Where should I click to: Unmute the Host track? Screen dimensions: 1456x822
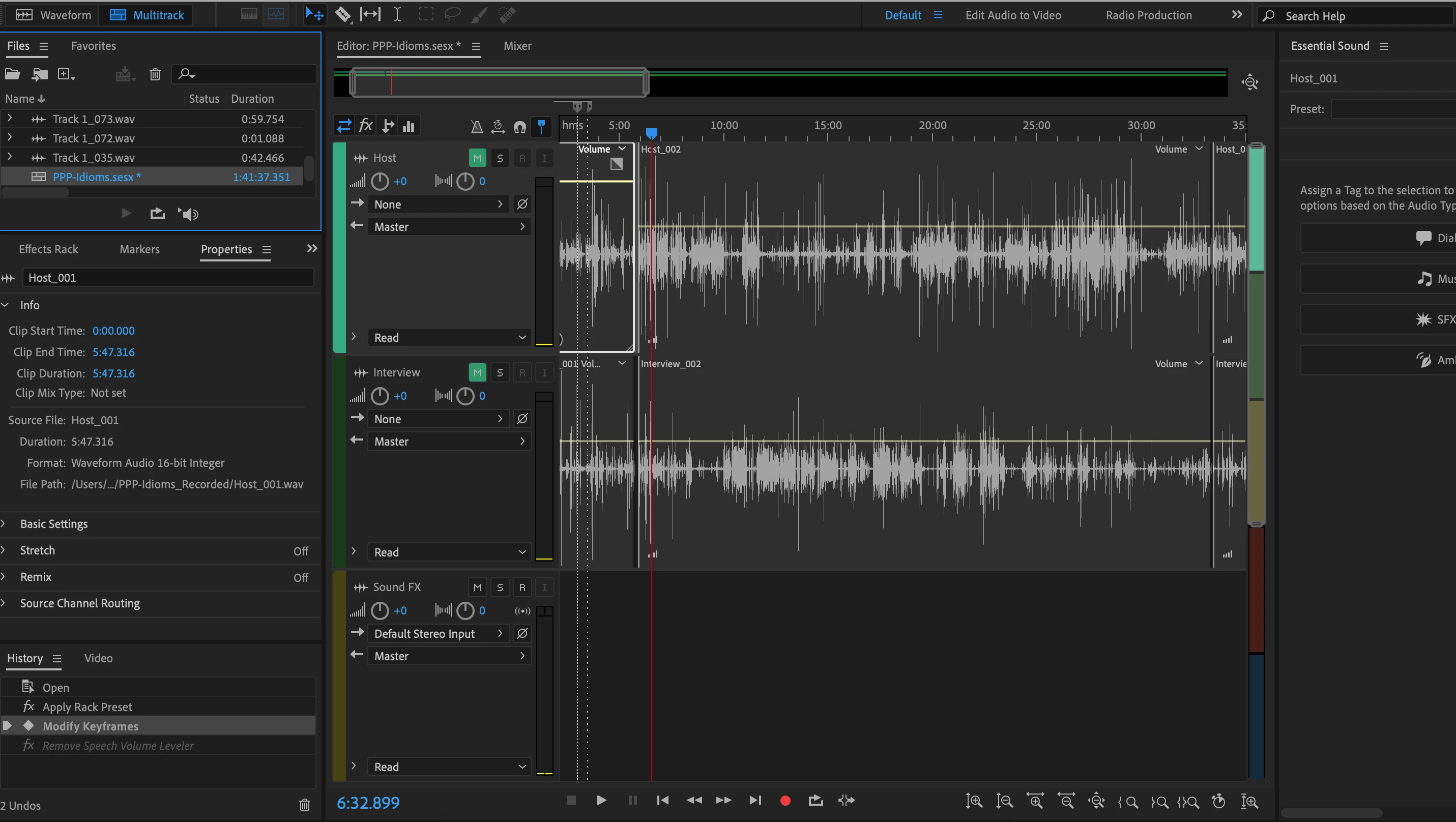tap(477, 158)
